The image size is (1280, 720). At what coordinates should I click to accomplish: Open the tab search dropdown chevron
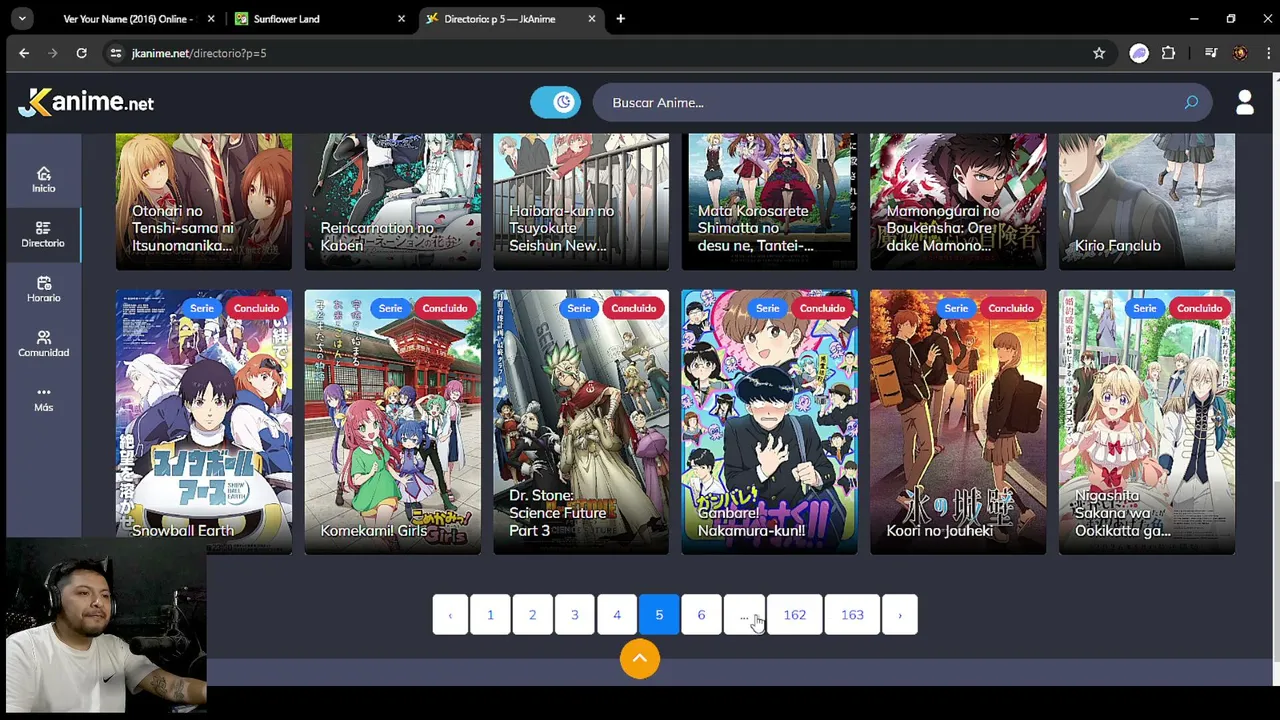click(x=22, y=19)
